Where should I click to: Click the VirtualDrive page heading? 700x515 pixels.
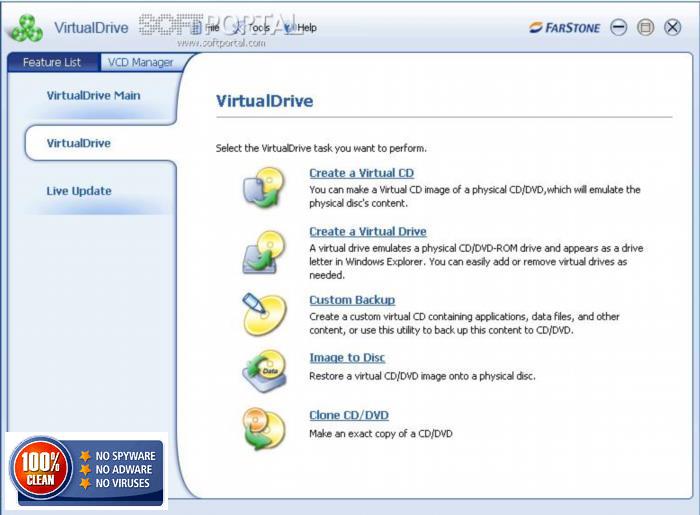265,101
